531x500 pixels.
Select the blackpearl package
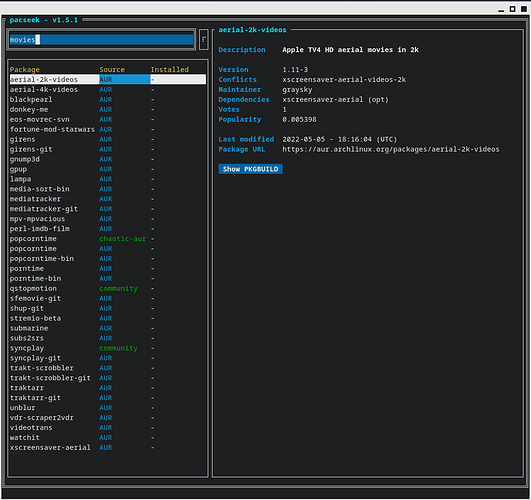(107, 100)
